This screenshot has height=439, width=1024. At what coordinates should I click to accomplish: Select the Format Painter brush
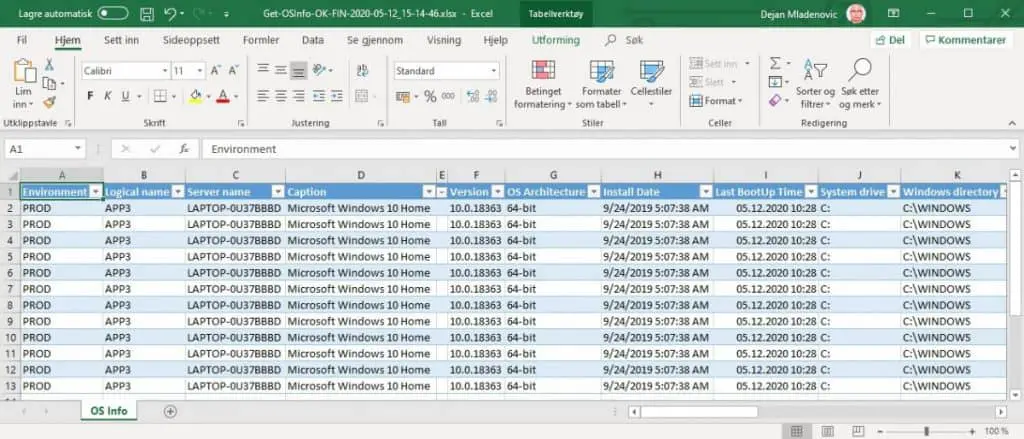[x=49, y=102]
